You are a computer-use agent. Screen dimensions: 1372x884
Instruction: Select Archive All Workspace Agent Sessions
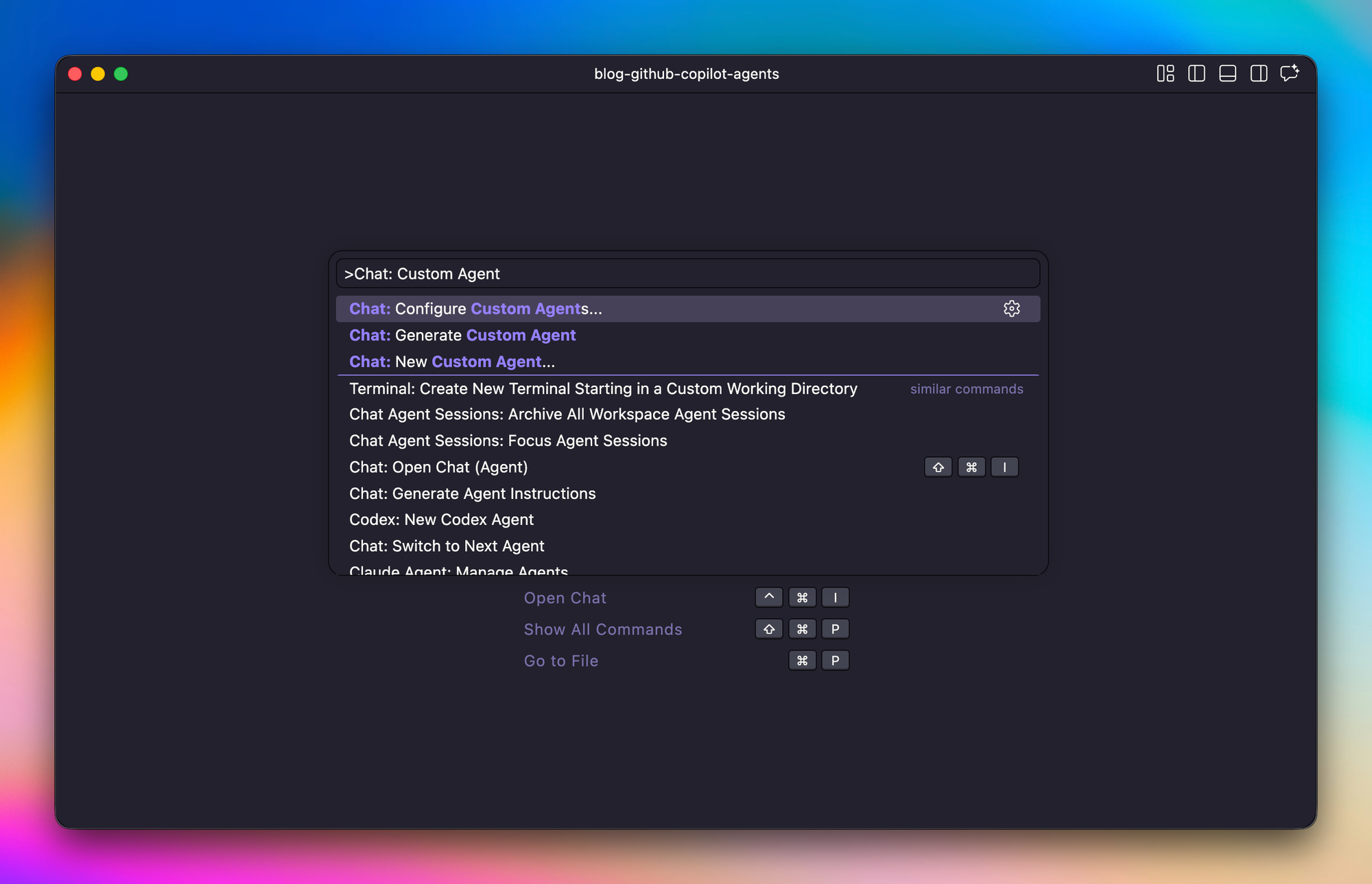click(x=567, y=415)
